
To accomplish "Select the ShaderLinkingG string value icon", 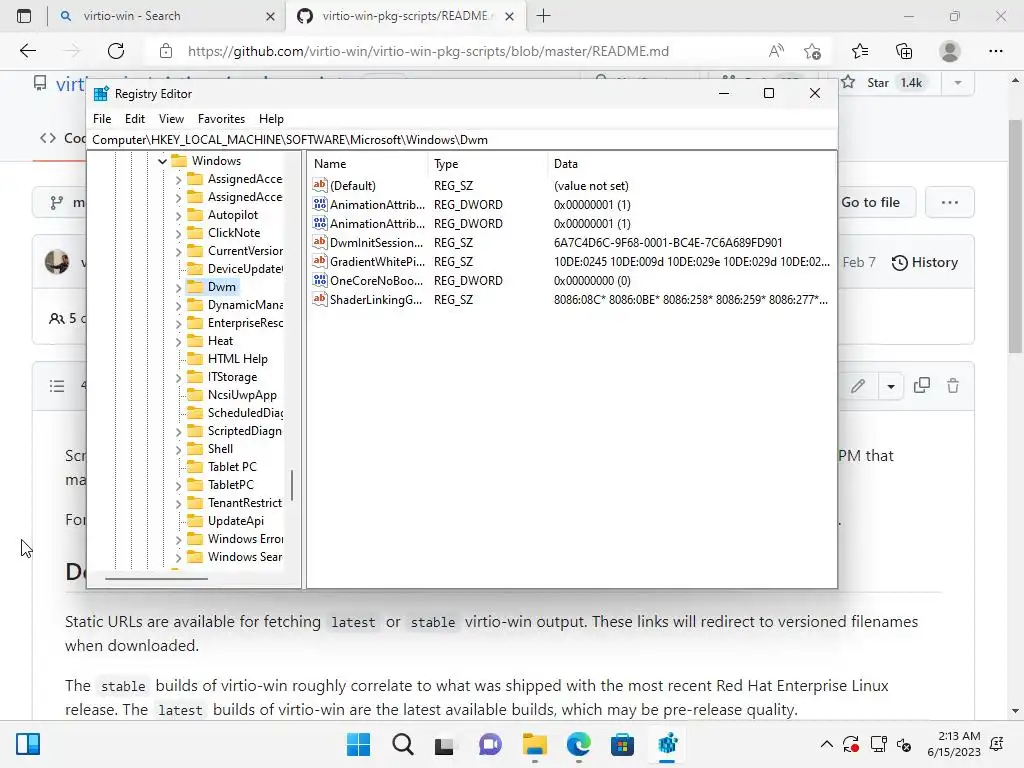I will click(319, 299).
